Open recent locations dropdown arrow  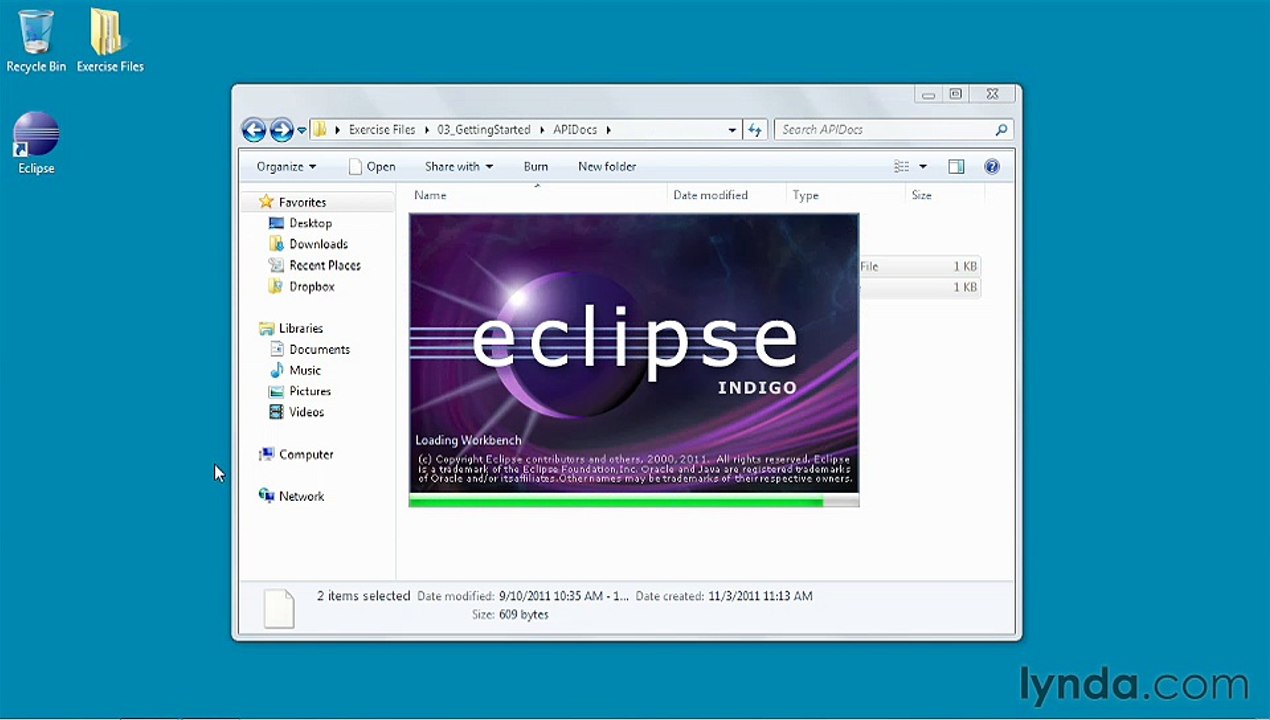point(301,131)
